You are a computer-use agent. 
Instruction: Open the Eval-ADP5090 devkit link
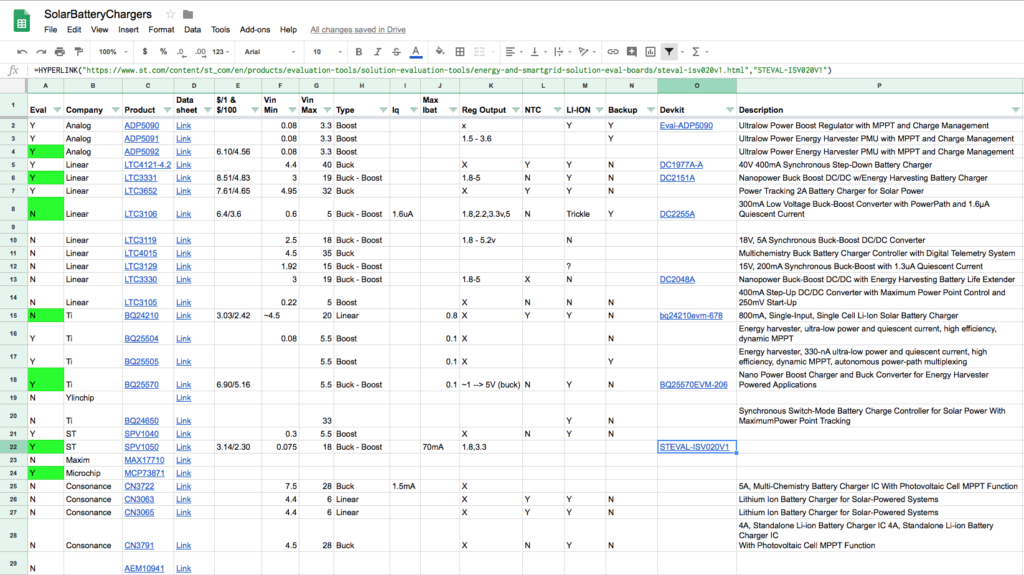pyautogui.click(x=686, y=125)
